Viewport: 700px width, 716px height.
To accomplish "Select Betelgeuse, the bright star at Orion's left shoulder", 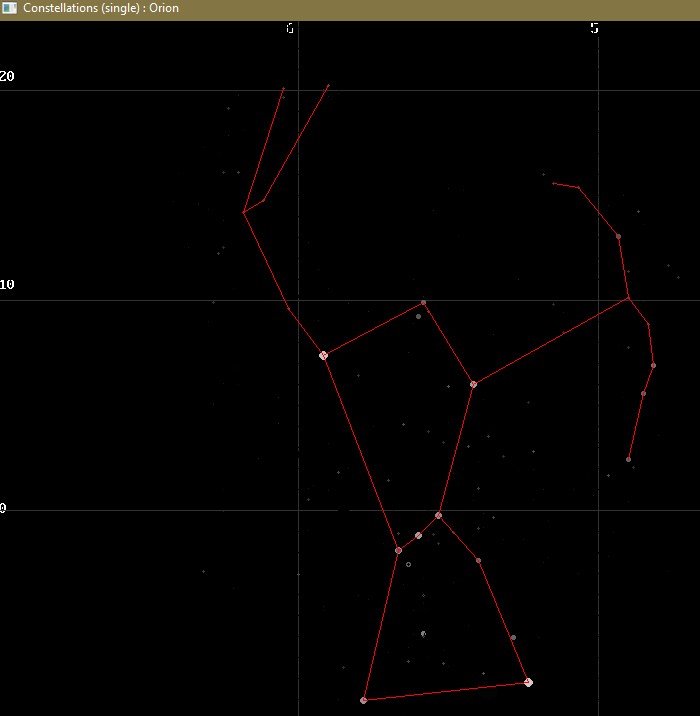I will coord(323,355).
